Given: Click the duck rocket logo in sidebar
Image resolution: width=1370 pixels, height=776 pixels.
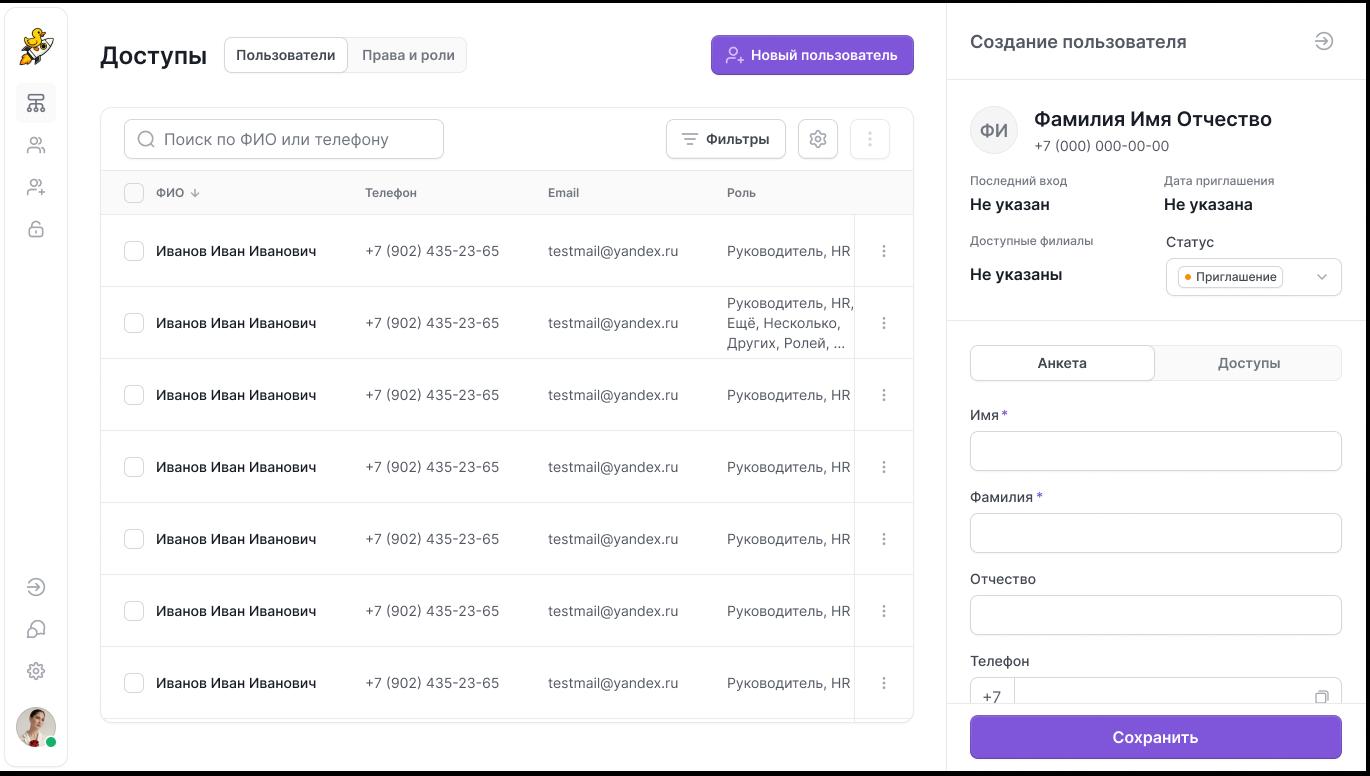Looking at the screenshot, I should (x=36, y=45).
